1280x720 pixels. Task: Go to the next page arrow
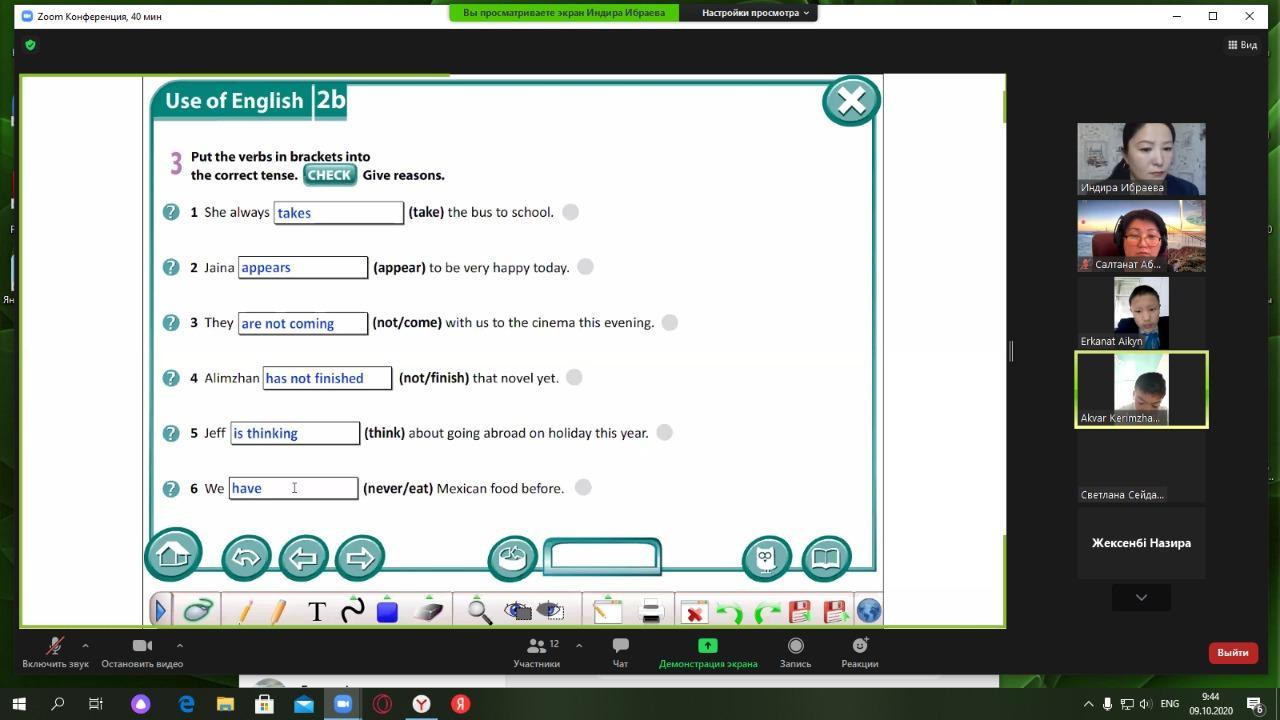click(x=360, y=558)
